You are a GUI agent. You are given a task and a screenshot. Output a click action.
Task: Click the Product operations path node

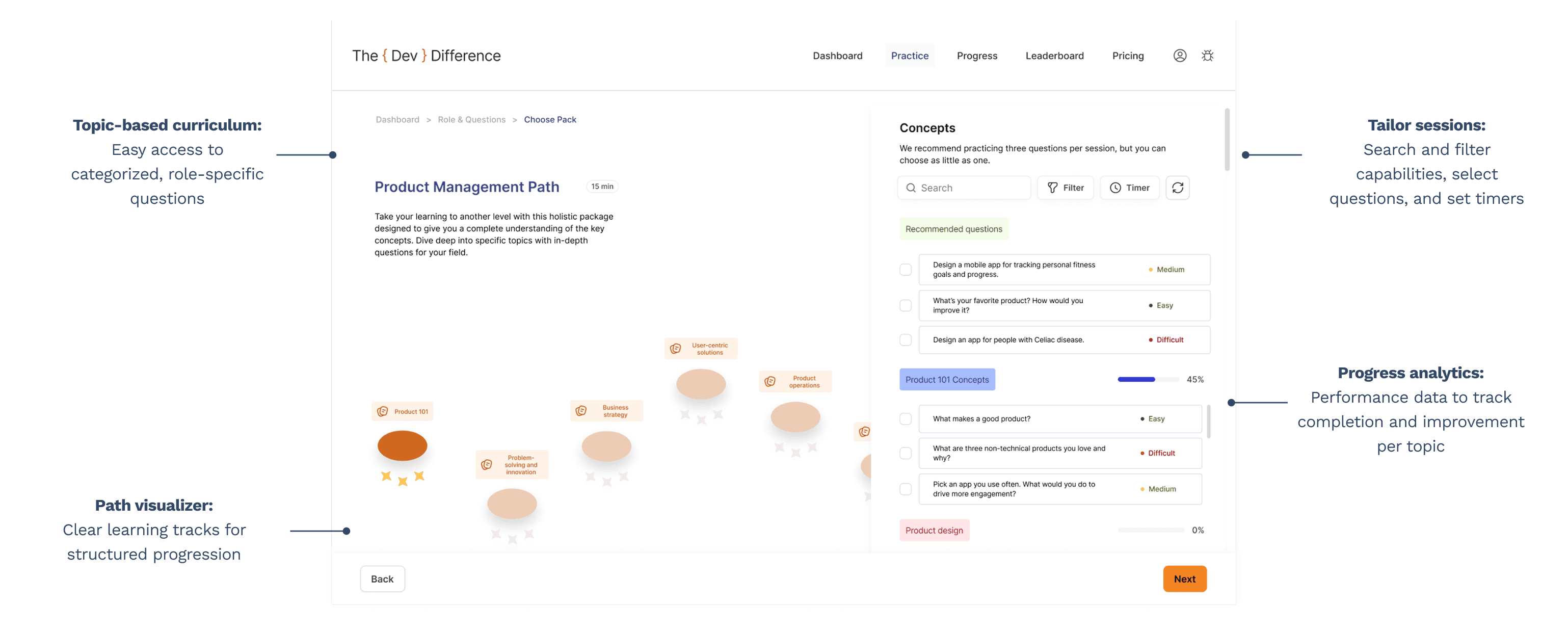pyautogui.click(x=795, y=417)
